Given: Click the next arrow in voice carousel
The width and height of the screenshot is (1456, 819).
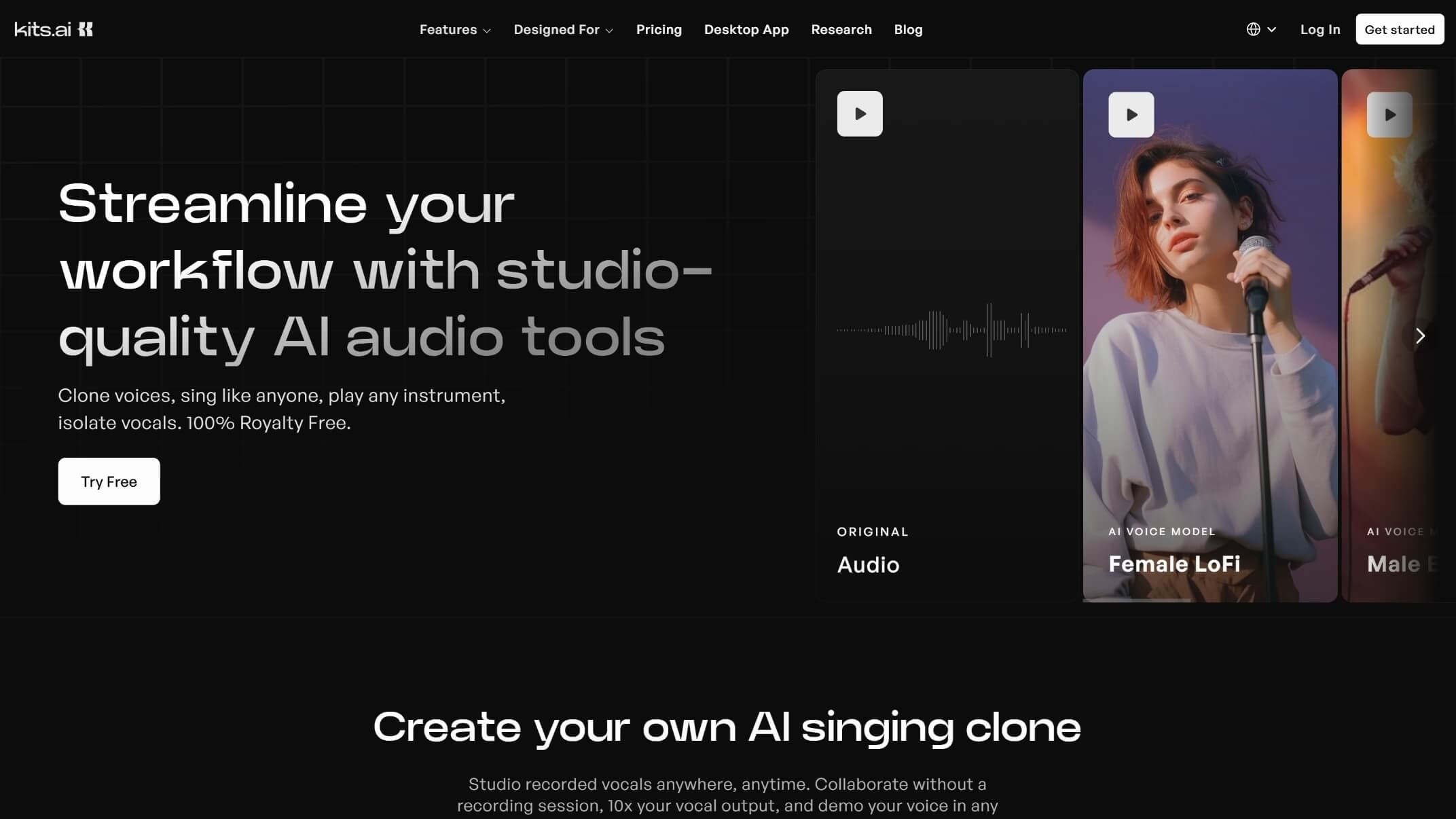Looking at the screenshot, I should pyautogui.click(x=1419, y=335).
